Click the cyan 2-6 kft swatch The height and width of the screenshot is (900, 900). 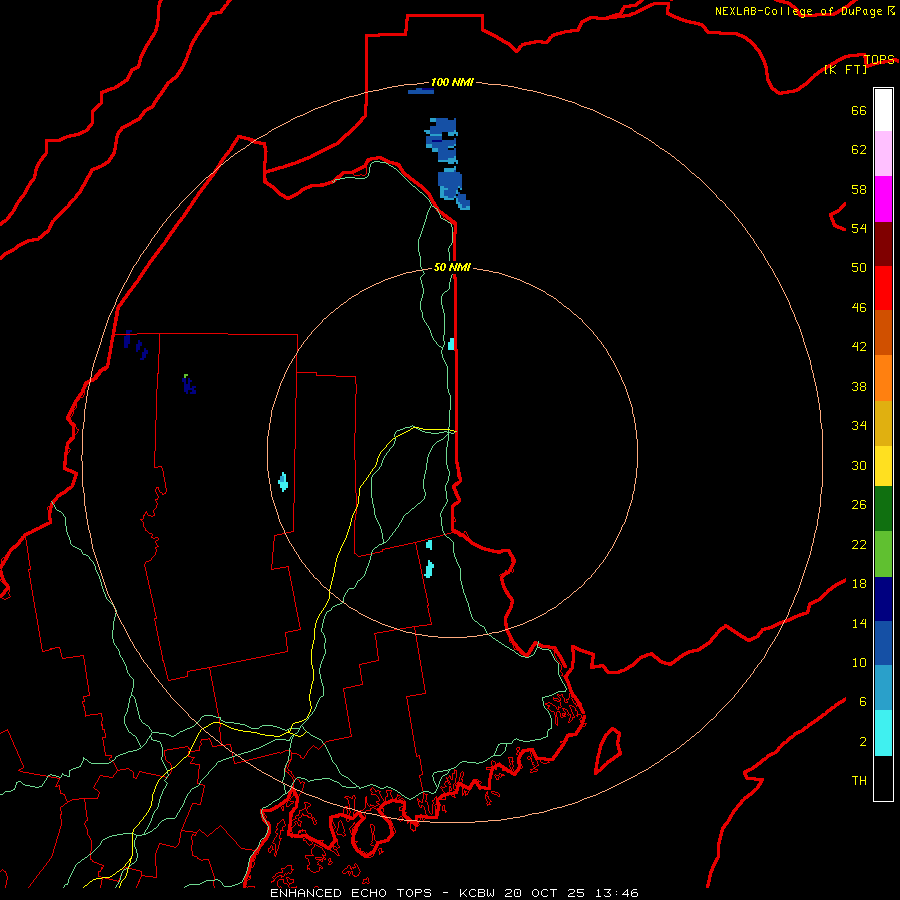(883, 733)
